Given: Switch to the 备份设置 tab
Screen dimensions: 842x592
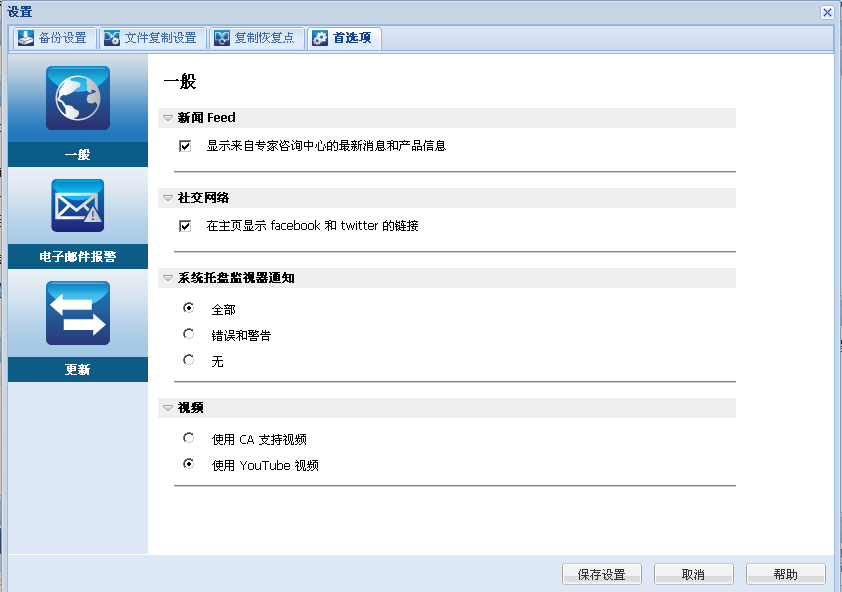Looking at the screenshot, I should (x=55, y=38).
